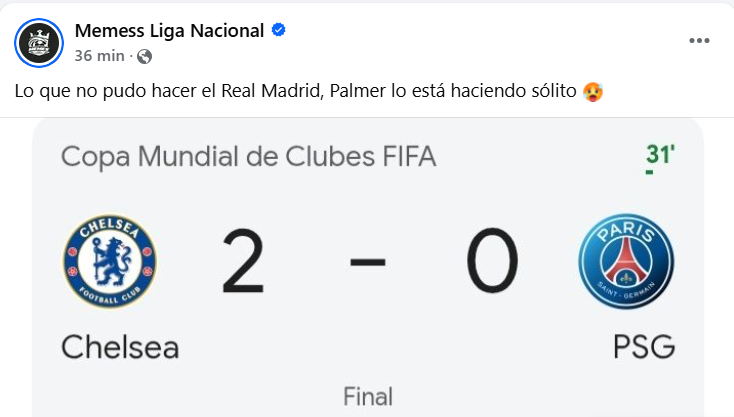Screen dimensions: 734x417
Task: Open the three-dot post options menu
Action: coord(699,41)
